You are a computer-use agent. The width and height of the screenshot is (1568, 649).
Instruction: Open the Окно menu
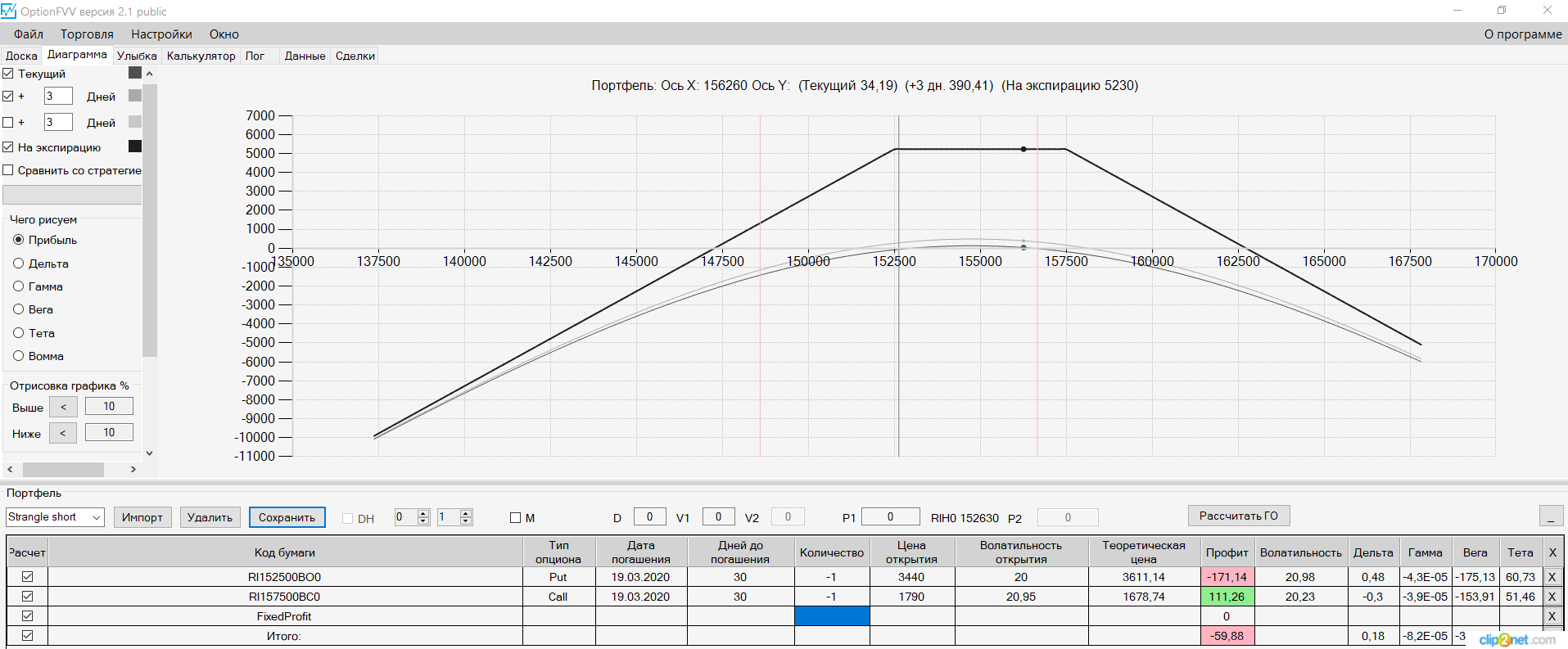click(224, 34)
